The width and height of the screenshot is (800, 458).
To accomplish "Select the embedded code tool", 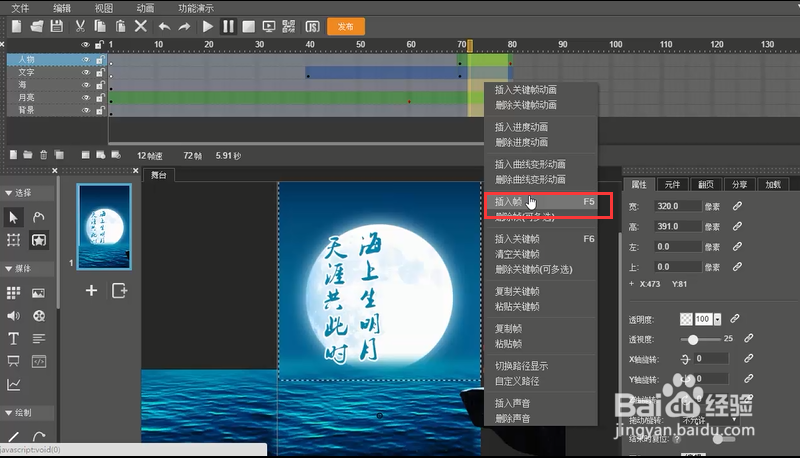I will click(39, 362).
